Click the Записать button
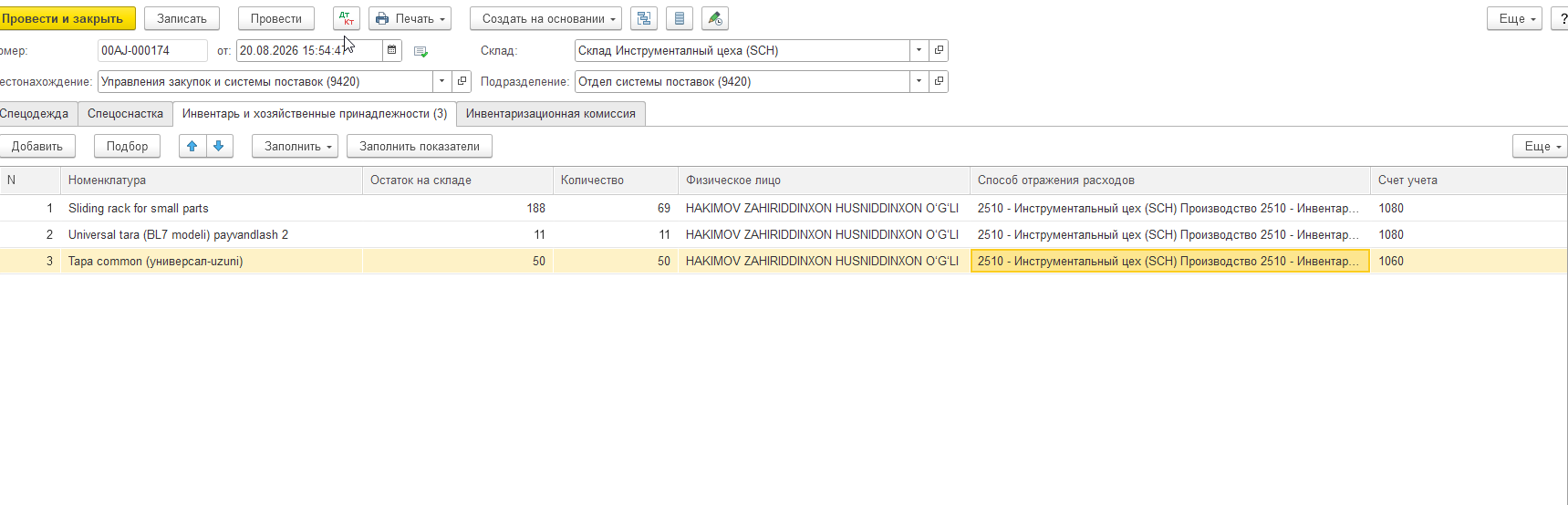Screen dimensions: 1568x505 182,18
